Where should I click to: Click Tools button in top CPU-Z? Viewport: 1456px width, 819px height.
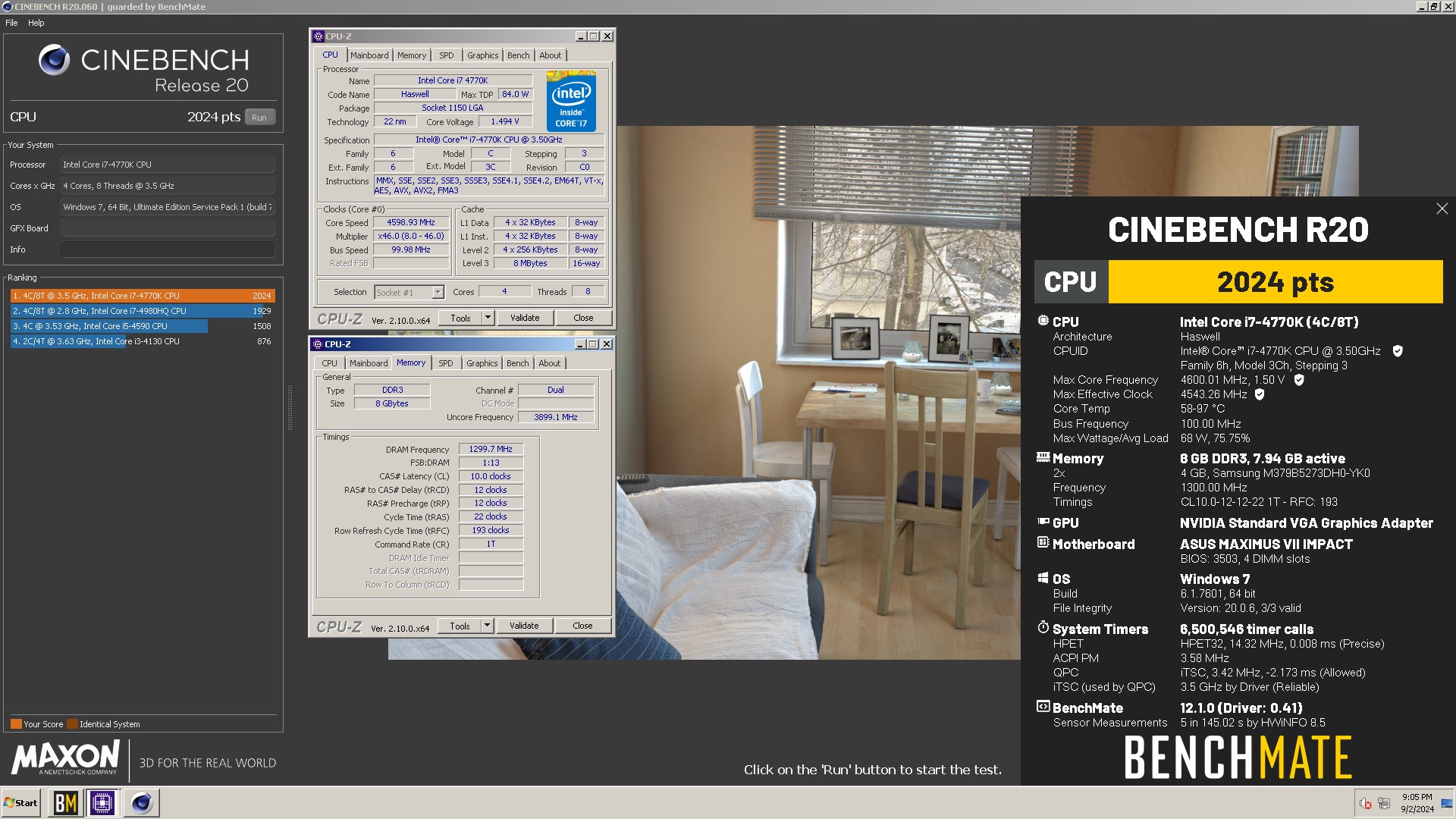point(460,318)
